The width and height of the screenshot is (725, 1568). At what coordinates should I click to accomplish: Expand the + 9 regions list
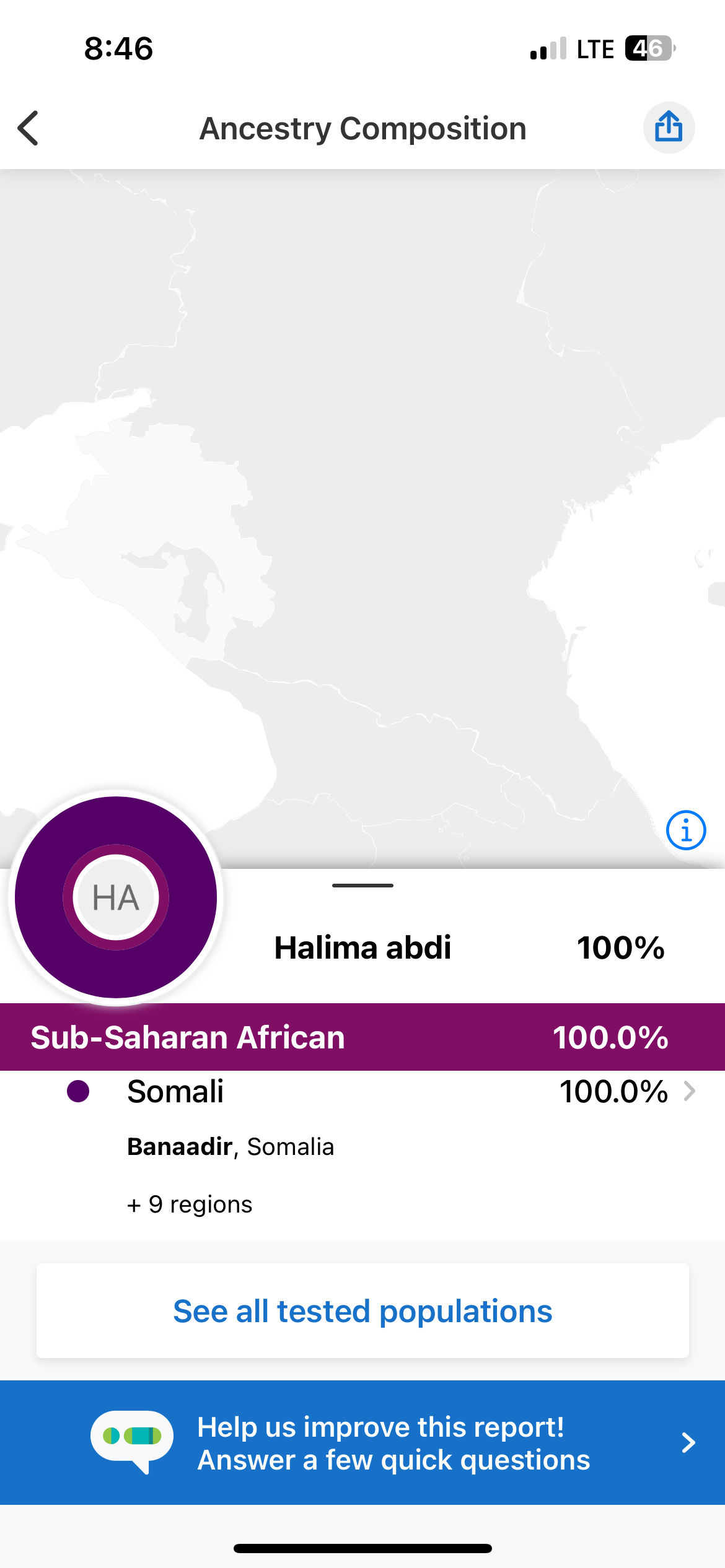click(190, 1204)
